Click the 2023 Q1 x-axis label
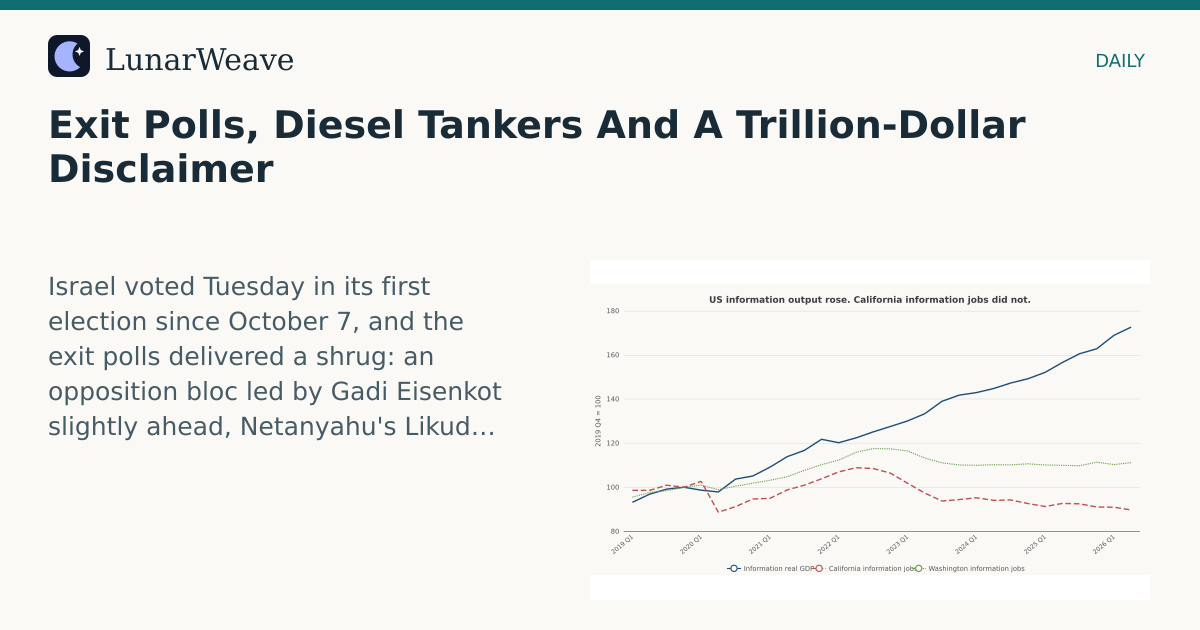This screenshot has width=1200, height=630. click(x=897, y=544)
